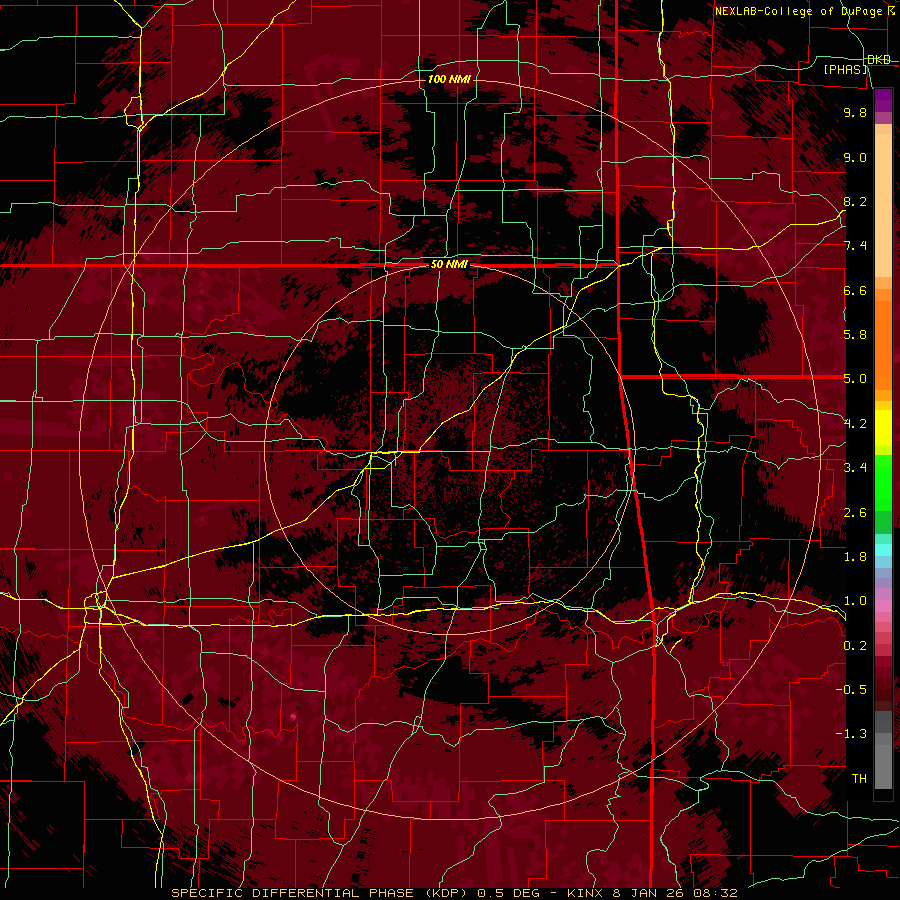The image size is (900, 900).
Task: Click the TH label on the color scale
Action: tap(859, 779)
